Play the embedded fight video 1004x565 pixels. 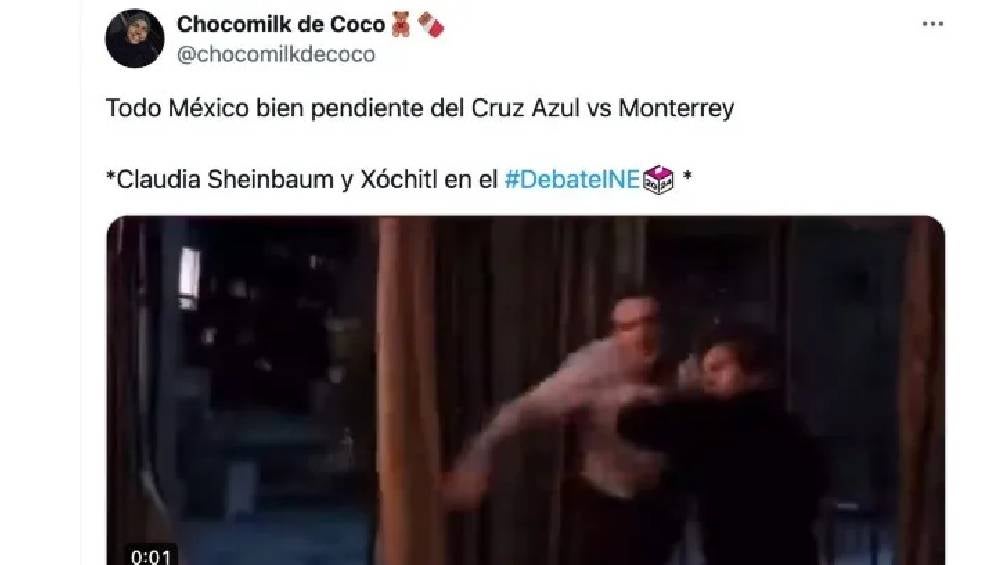tap(526, 391)
